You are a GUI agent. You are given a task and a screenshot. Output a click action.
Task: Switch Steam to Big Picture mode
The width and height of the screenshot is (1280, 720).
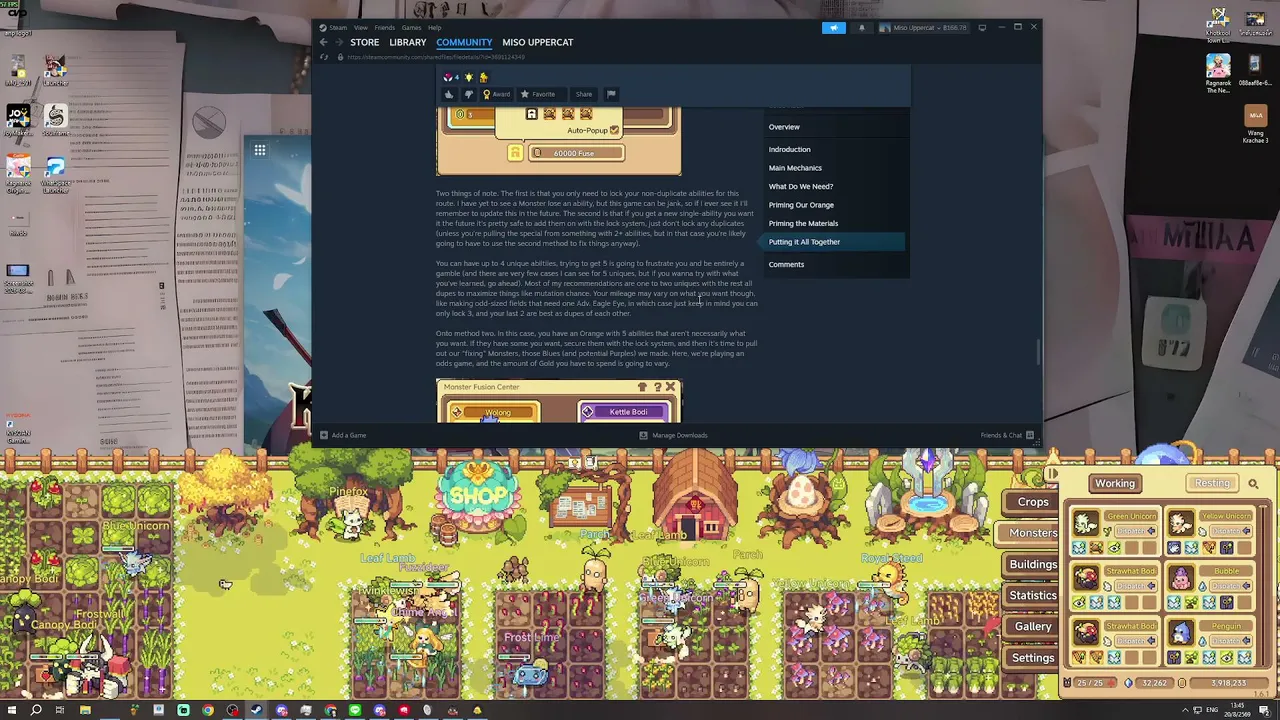(982, 27)
